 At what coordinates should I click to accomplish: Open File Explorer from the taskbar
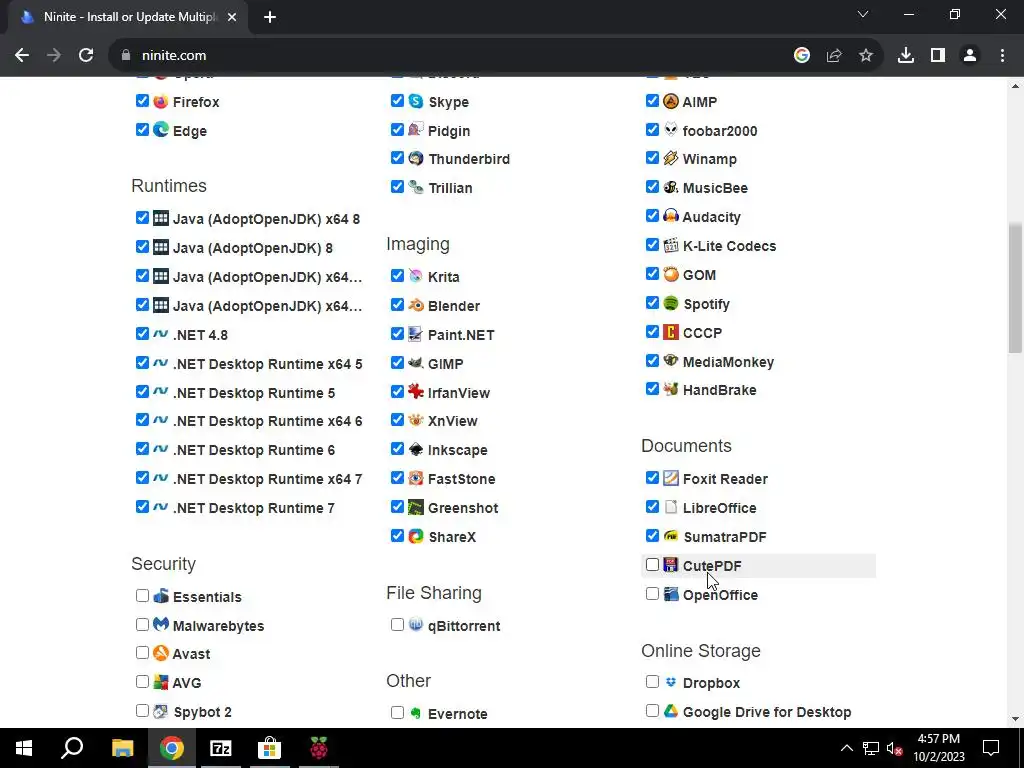[122, 748]
